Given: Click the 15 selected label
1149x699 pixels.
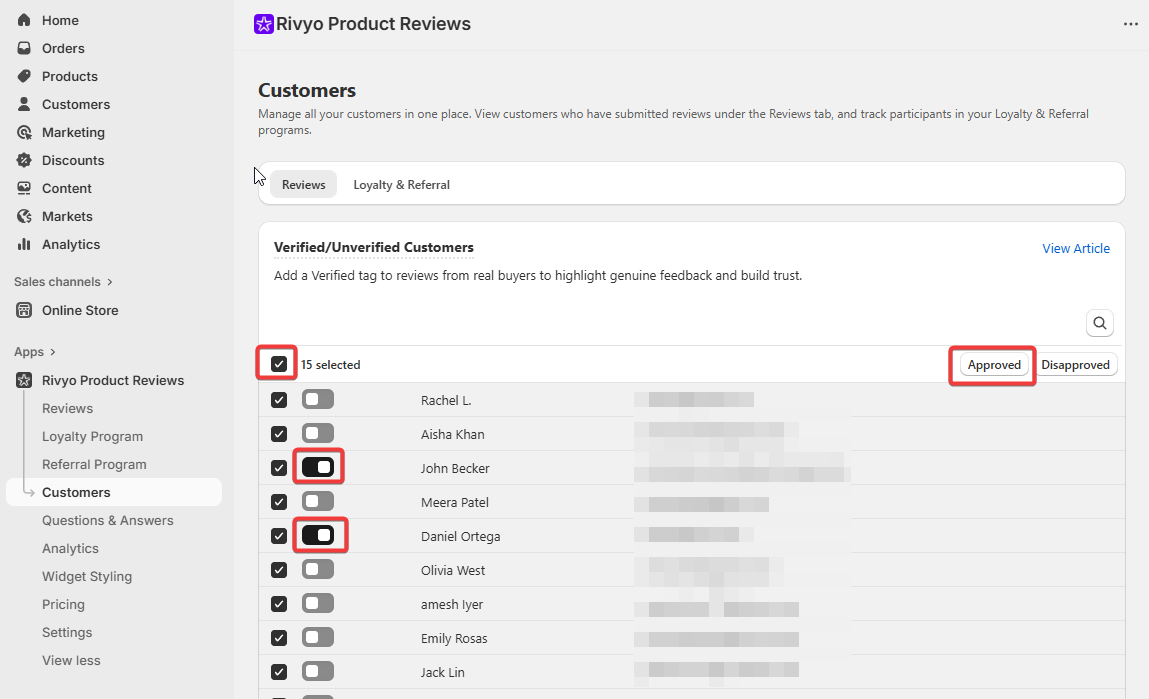Looking at the screenshot, I should pyautogui.click(x=330, y=365).
